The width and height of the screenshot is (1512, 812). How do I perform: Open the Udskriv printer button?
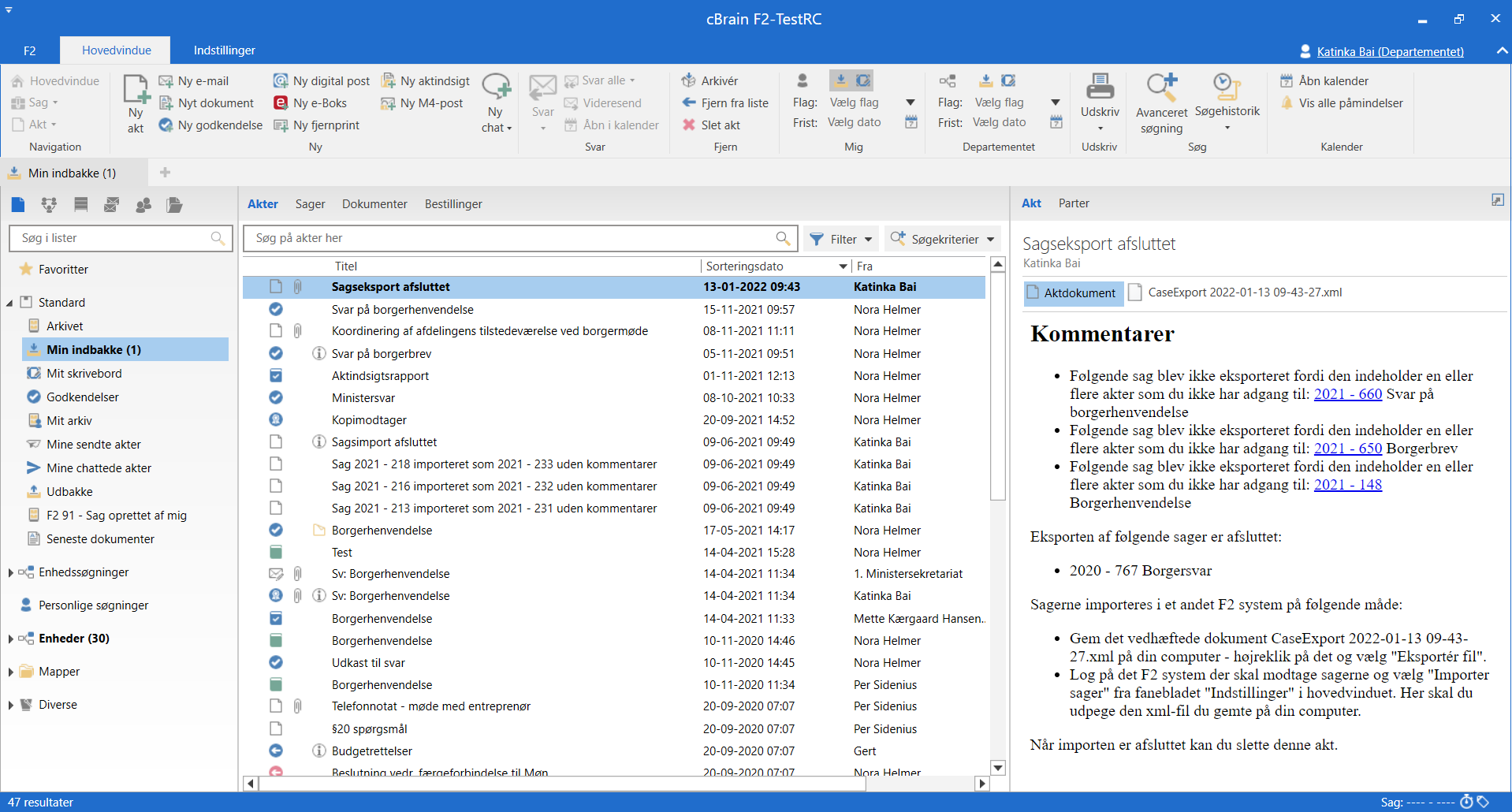click(1100, 102)
